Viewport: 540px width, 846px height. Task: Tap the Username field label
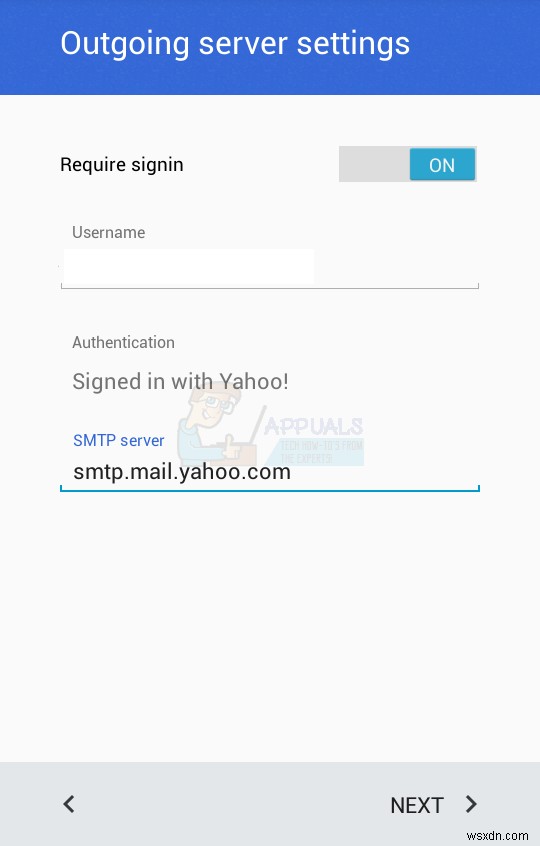point(108,233)
